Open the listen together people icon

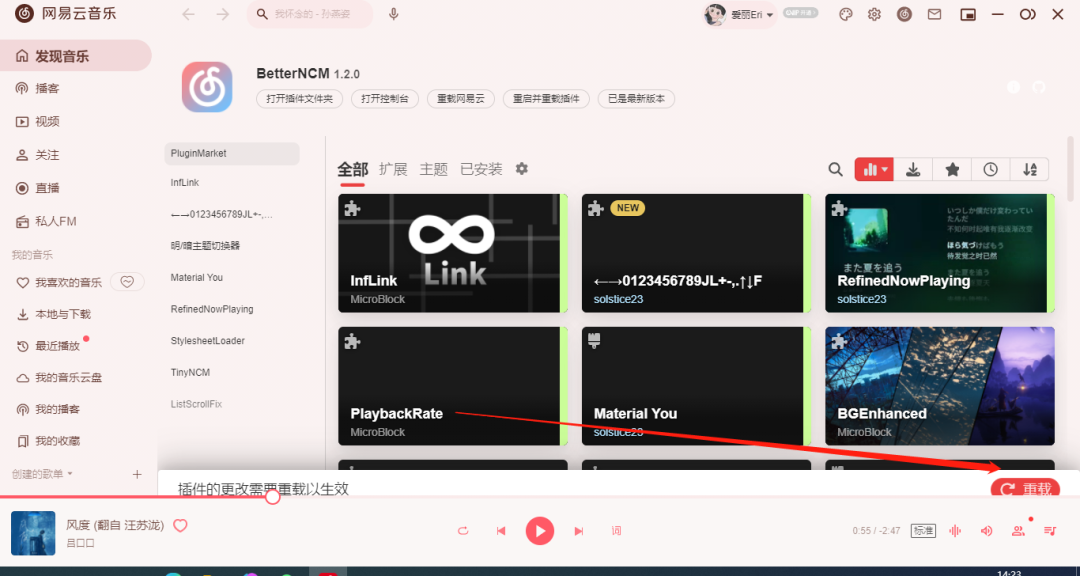pyautogui.click(x=1017, y=531)
